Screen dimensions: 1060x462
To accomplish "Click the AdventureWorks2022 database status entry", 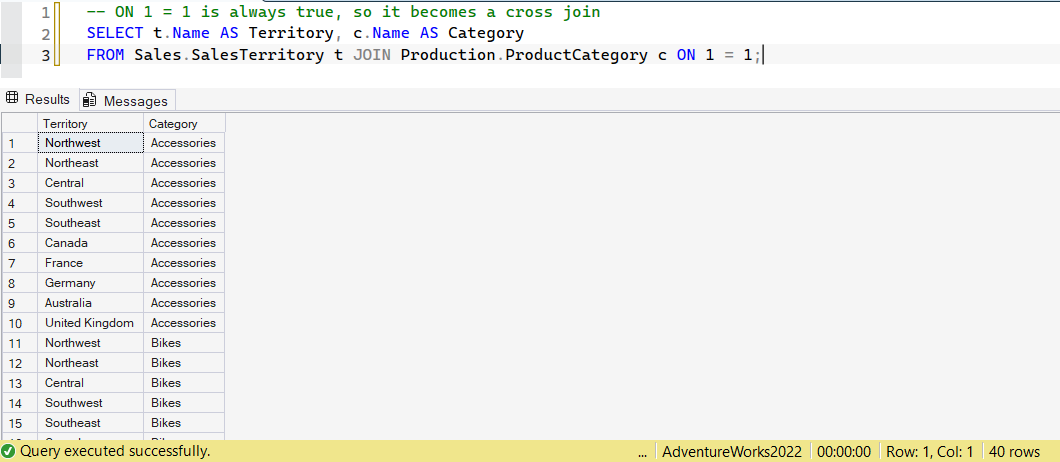I will point(732,452).
